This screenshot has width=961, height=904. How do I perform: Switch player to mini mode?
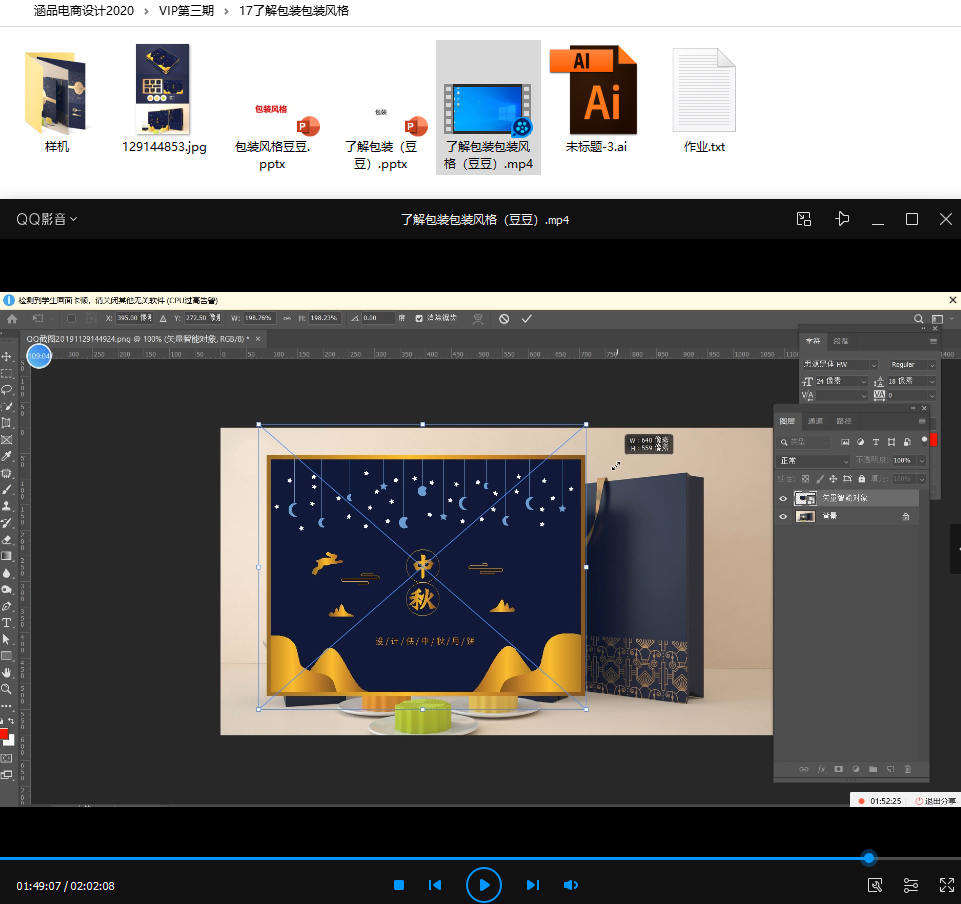804,219
